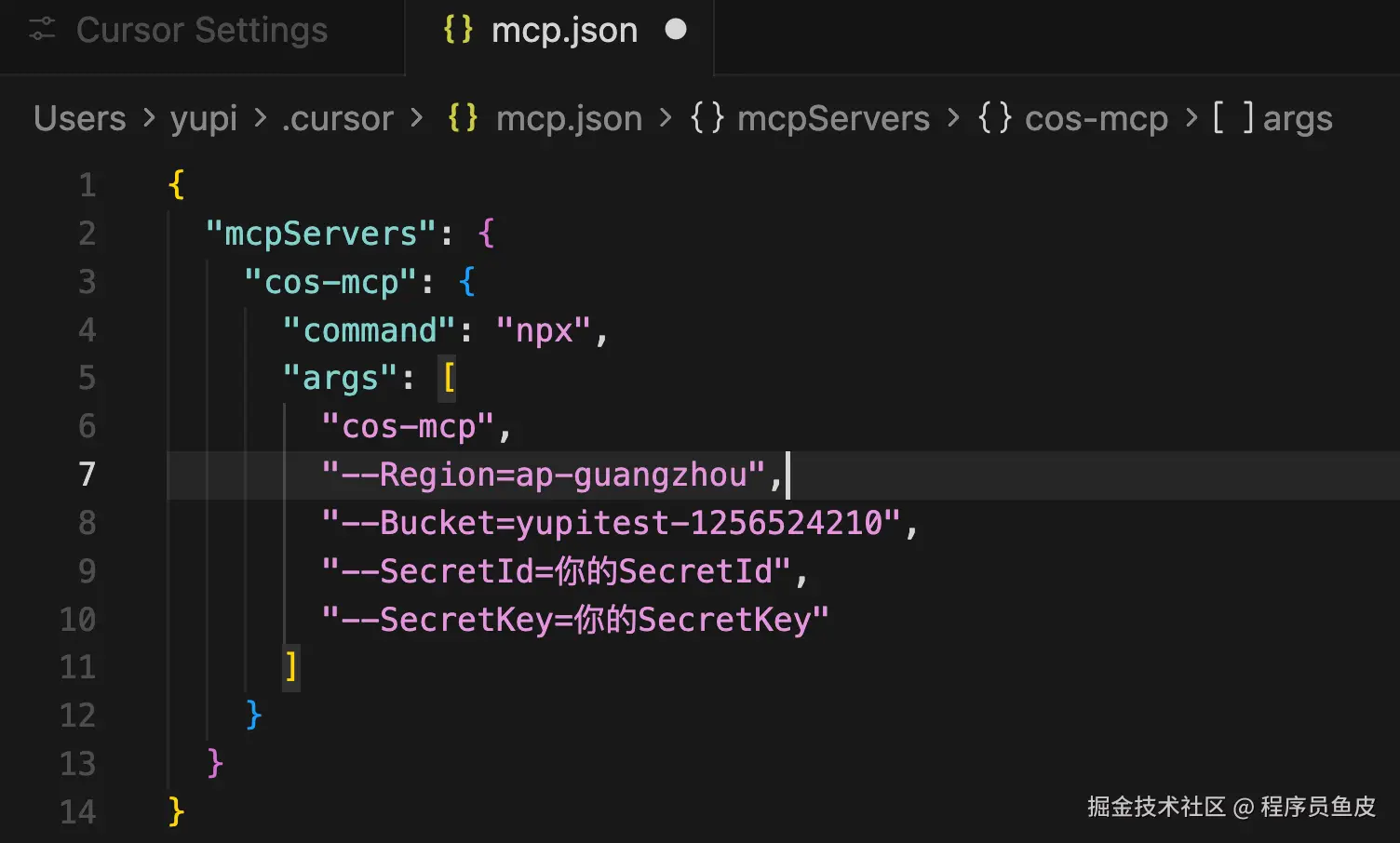Screen dimensions: 1400x843
Task: Switch to the Cursor Settings tab
Action: click(x=201, y=30)
